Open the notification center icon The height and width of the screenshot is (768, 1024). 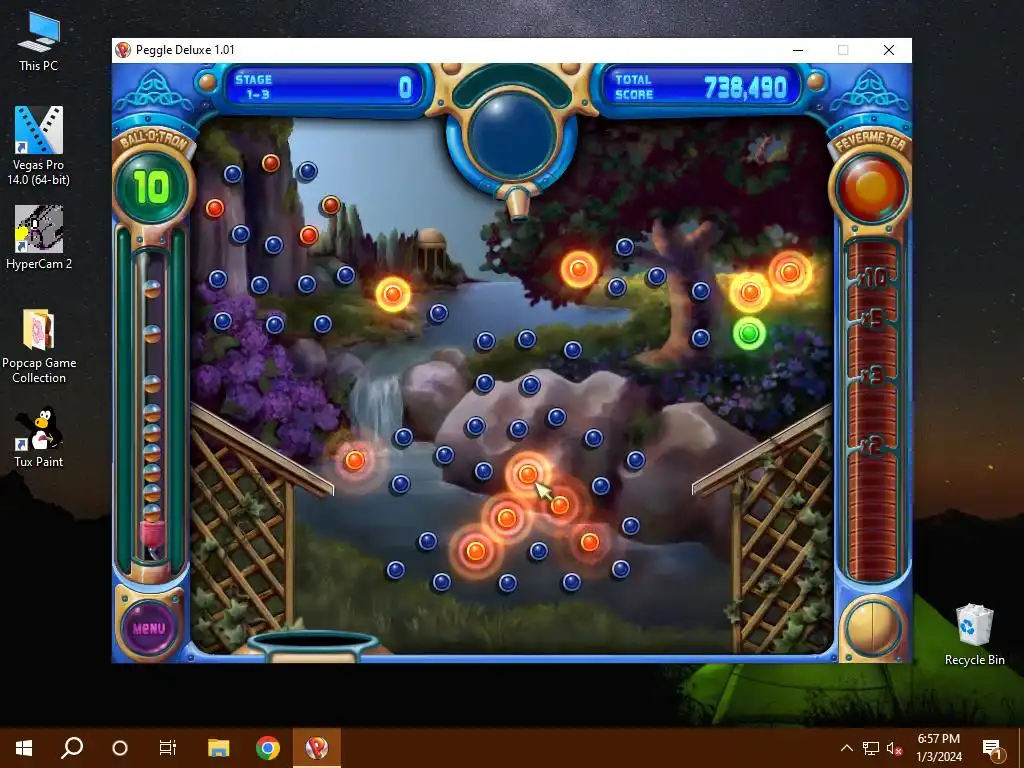pos(993,749)
